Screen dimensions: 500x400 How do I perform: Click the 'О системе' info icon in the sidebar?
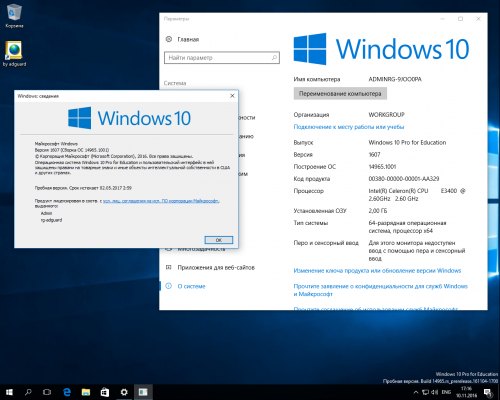tap(169, 286)
